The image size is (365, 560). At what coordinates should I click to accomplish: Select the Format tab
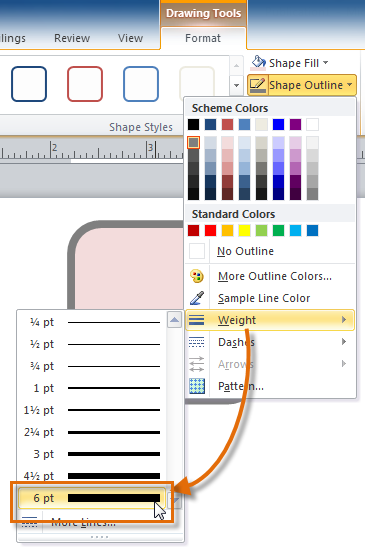[203, 38]
